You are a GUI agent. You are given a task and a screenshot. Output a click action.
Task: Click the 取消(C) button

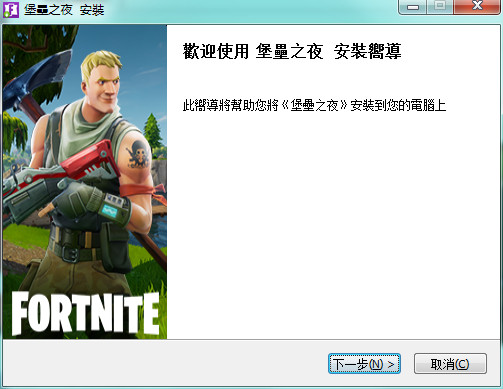click(450, 364)
